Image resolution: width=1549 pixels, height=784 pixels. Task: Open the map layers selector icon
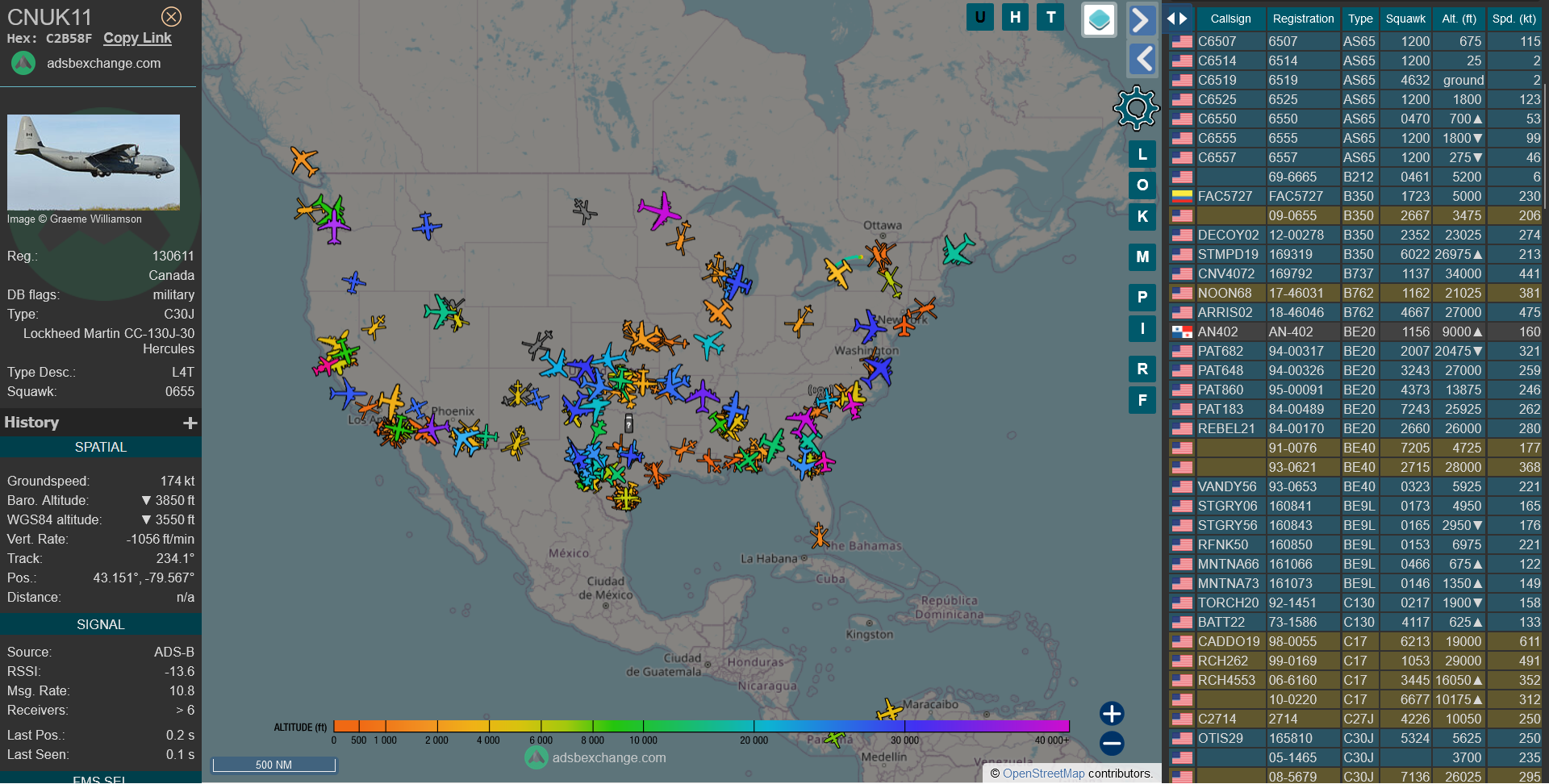[x=1099, y=20]
